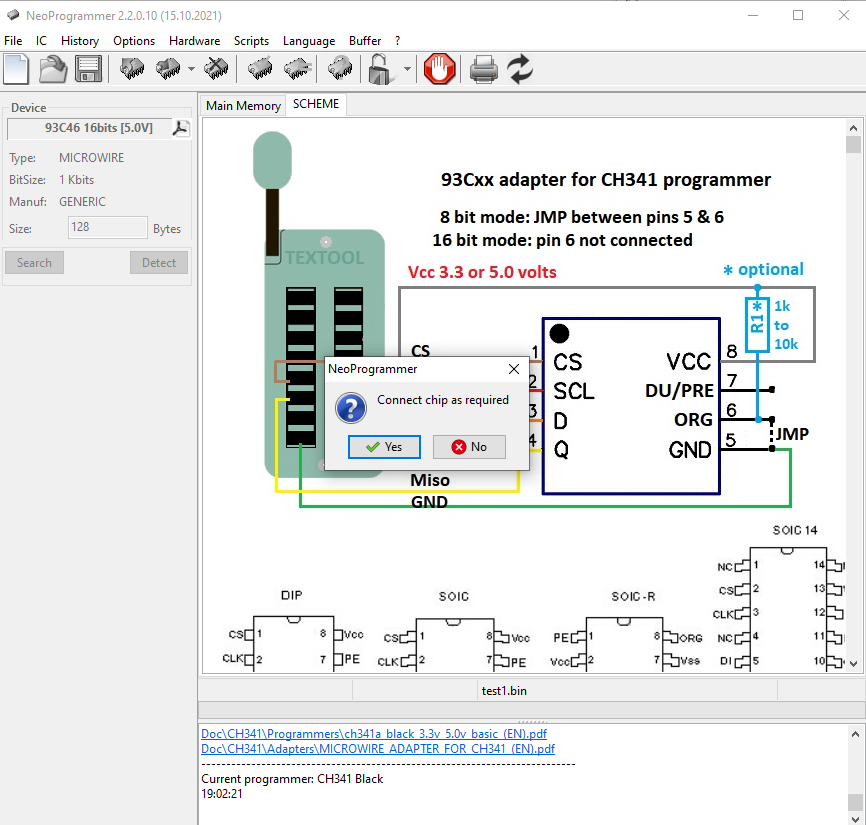Click the MICROWIRE type value

(x=92, y=158)
